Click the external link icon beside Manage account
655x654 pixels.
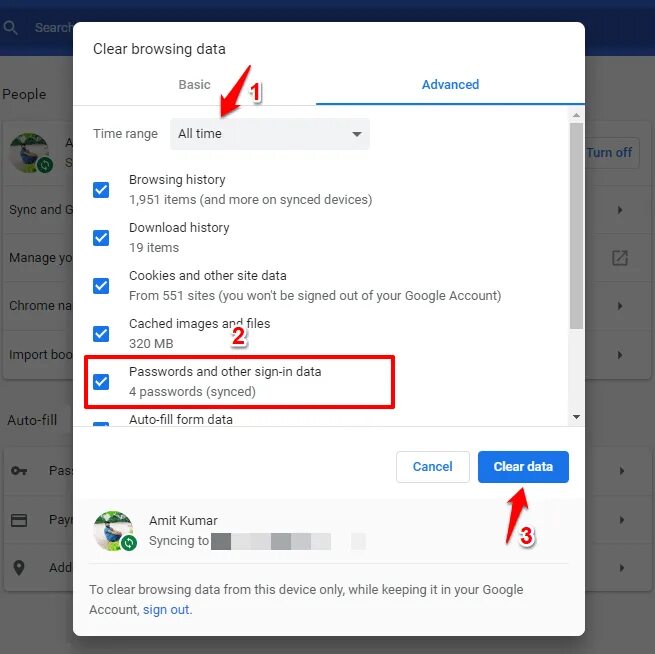pyautogui.click(x=620, y=258)
